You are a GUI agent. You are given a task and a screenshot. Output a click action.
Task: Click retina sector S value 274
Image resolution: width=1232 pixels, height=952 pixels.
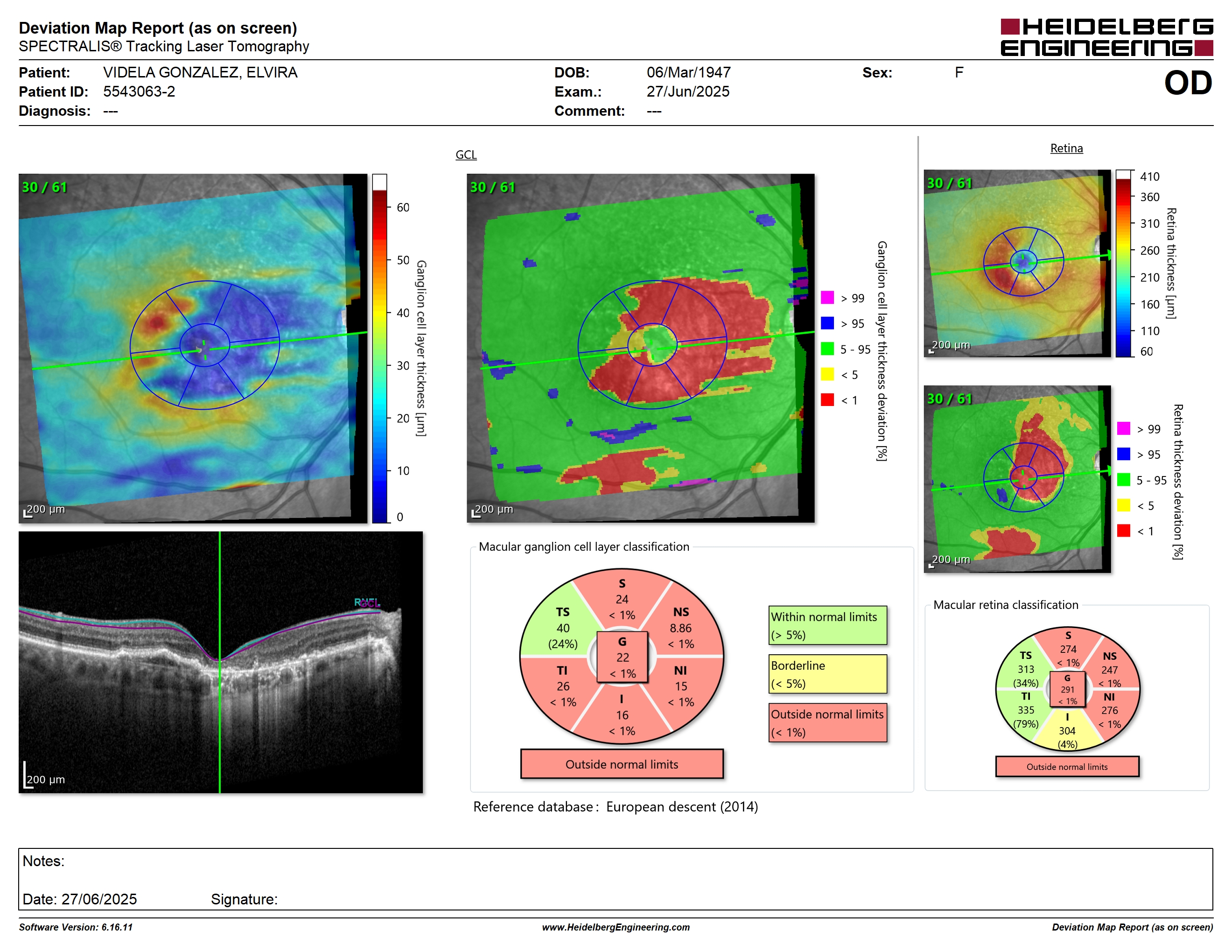pos(1068,649)
